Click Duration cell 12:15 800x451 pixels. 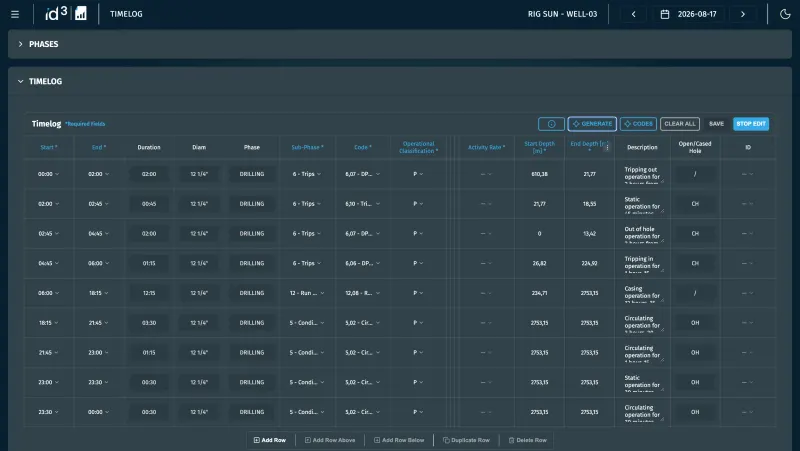coord(149,293)
